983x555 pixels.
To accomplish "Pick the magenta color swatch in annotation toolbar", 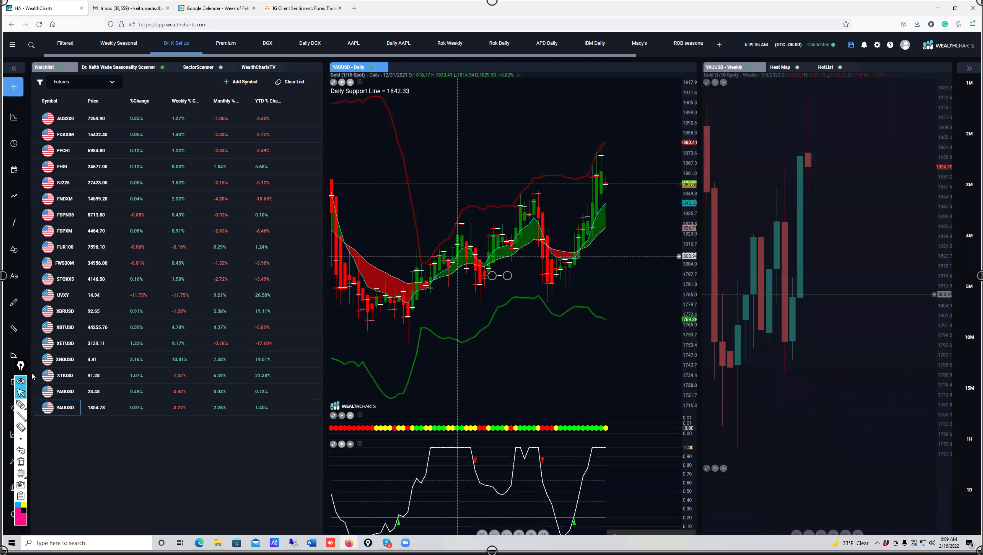I will [21, 518].
